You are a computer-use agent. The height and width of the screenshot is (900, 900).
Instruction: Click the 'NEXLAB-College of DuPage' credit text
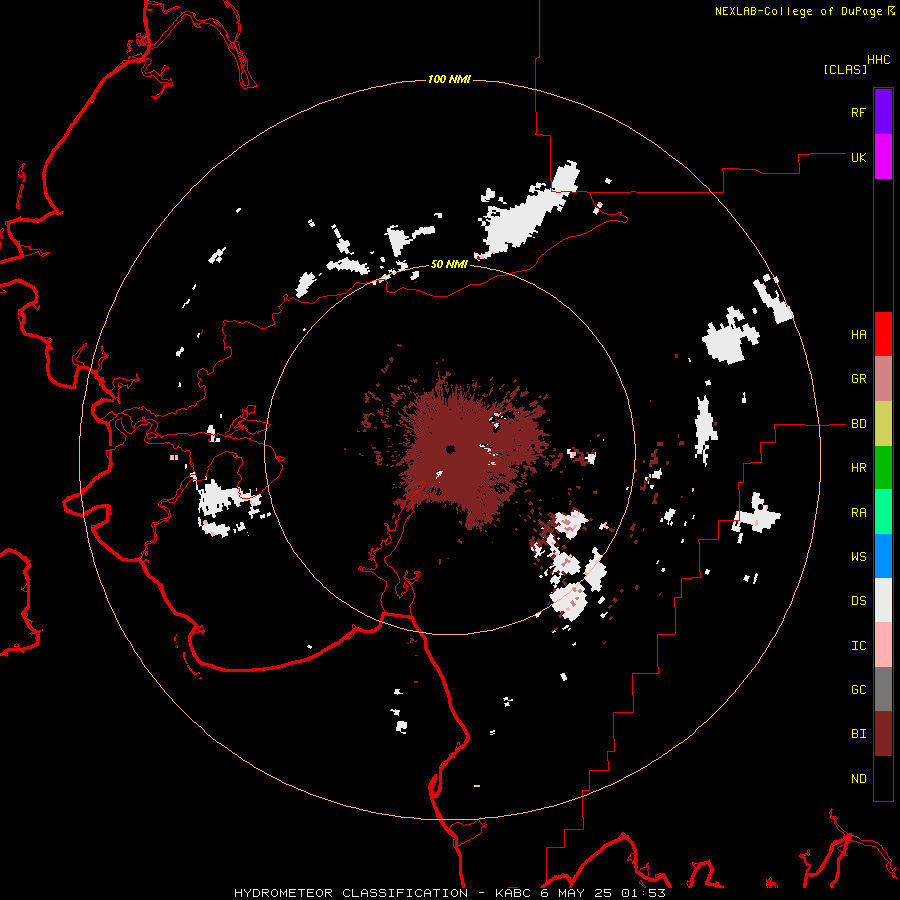[798, 11]
